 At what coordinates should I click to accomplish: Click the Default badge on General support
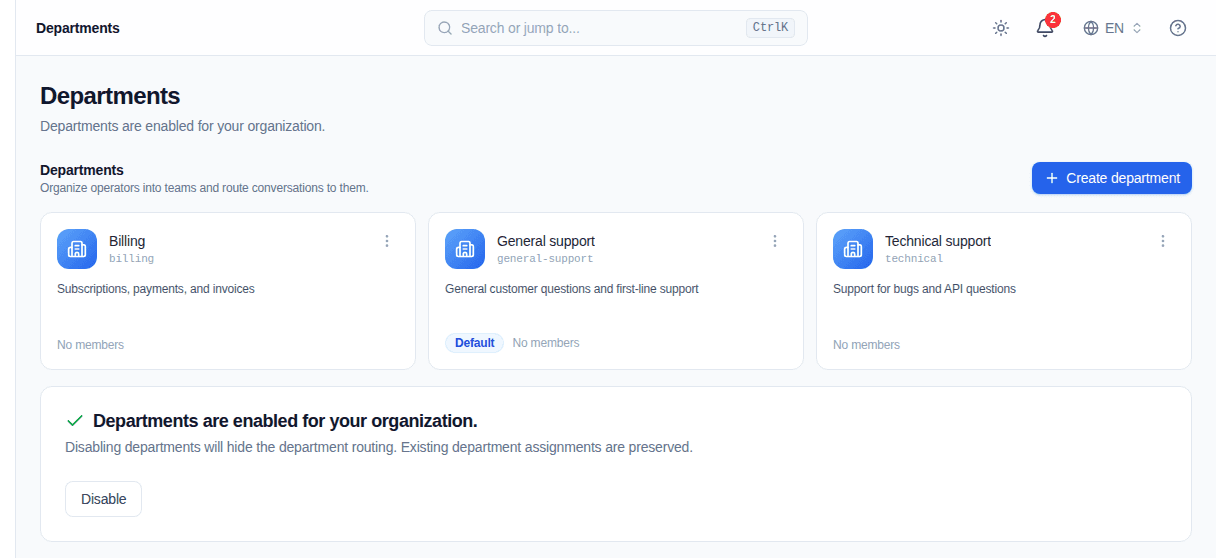click(474, 343)
